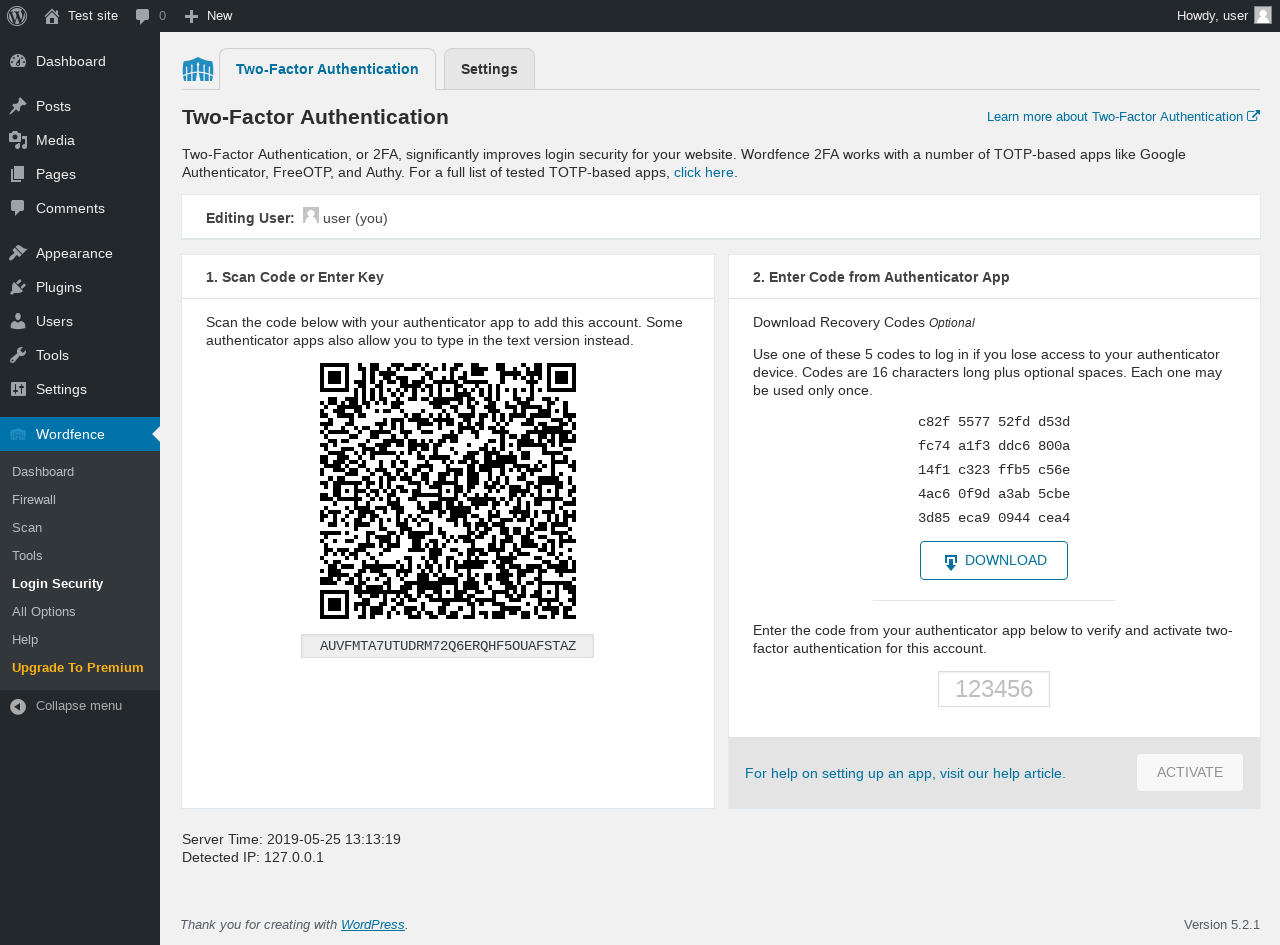Click the Server Time 2019-05-25 13:13:19 text
The height and width of the screenshot is (945, 1280).
click(291, 839)
